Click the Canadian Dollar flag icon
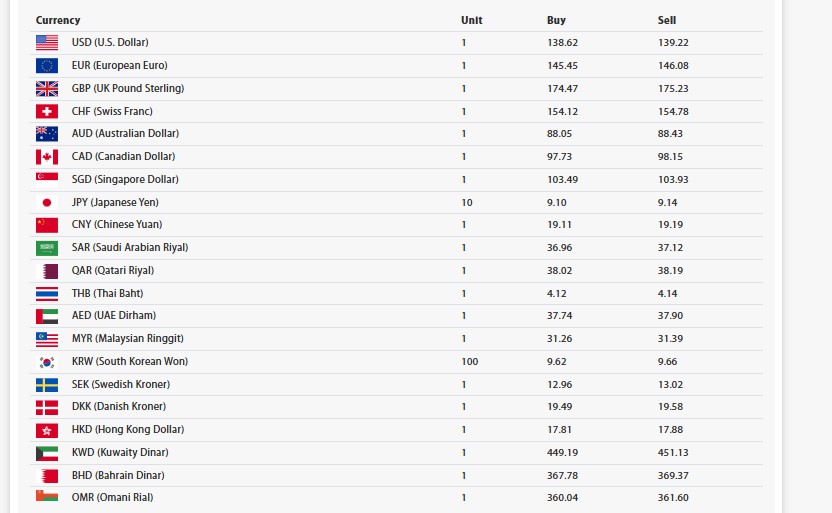This screenshot has width=832, height=513. [47, 157]
